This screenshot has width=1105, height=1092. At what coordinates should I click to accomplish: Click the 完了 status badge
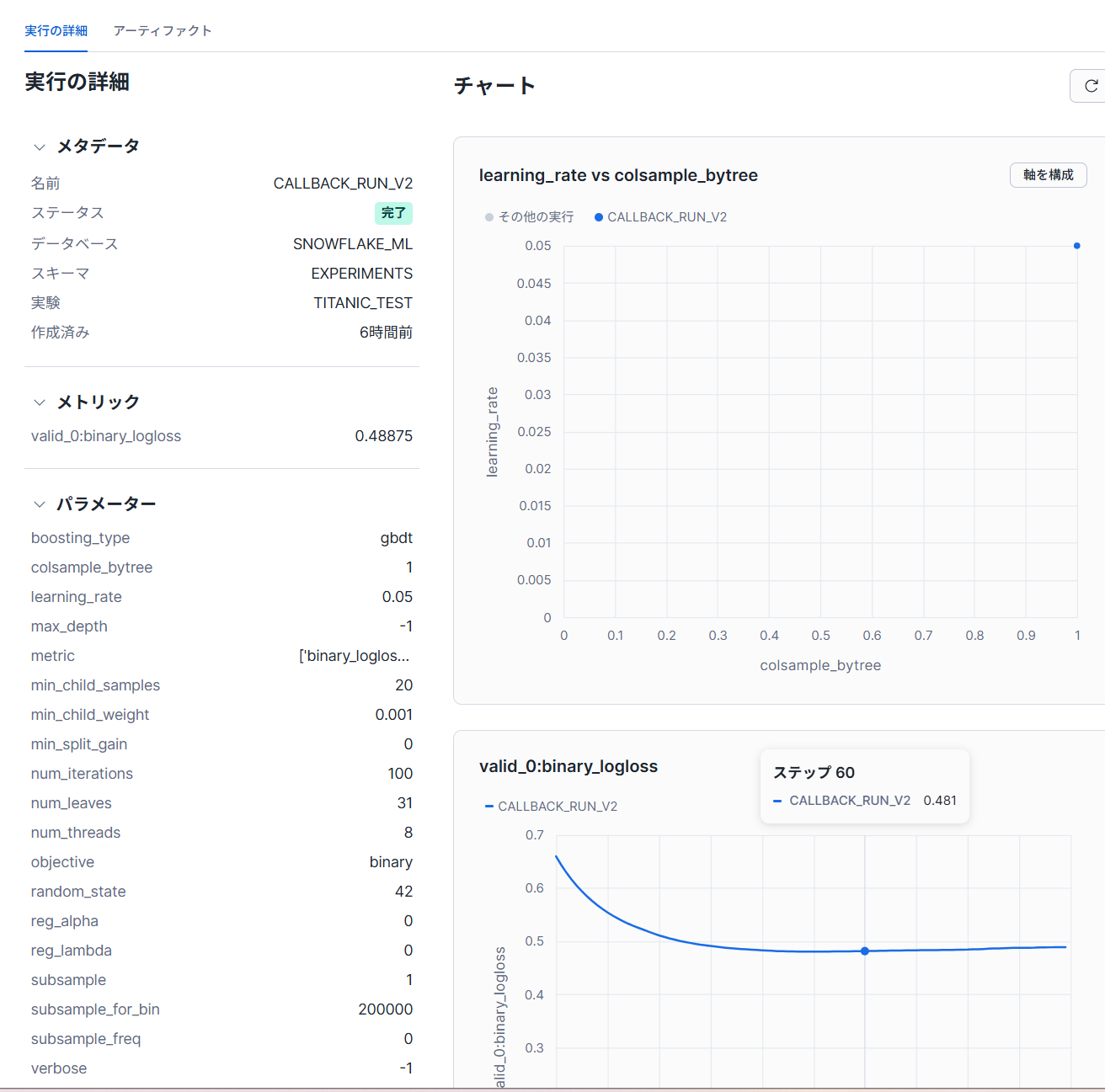pyautogui.click(x=393, y=213)
